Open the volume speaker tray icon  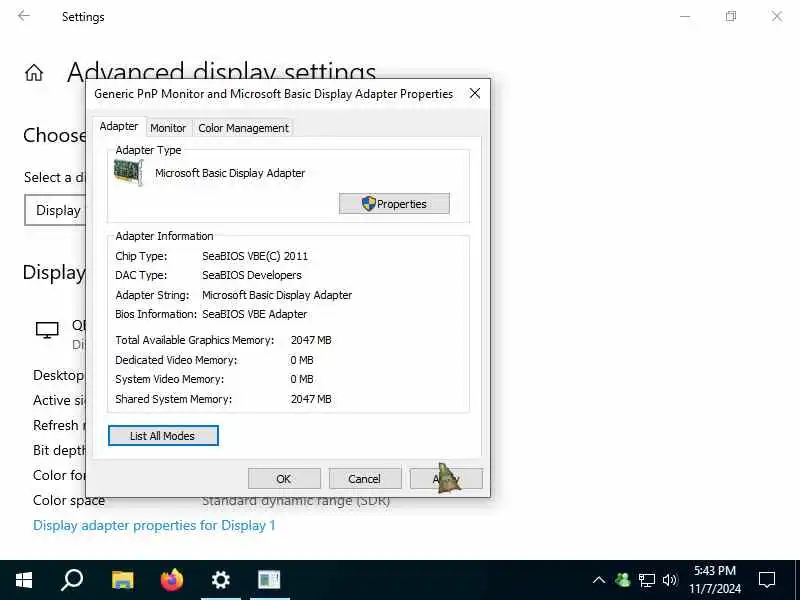pos(670,580)
